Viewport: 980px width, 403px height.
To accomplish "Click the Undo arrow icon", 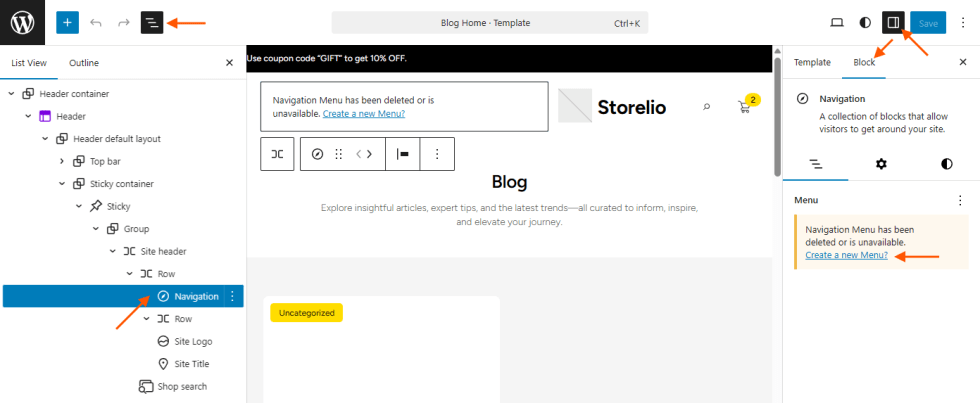I will (96, 22).
